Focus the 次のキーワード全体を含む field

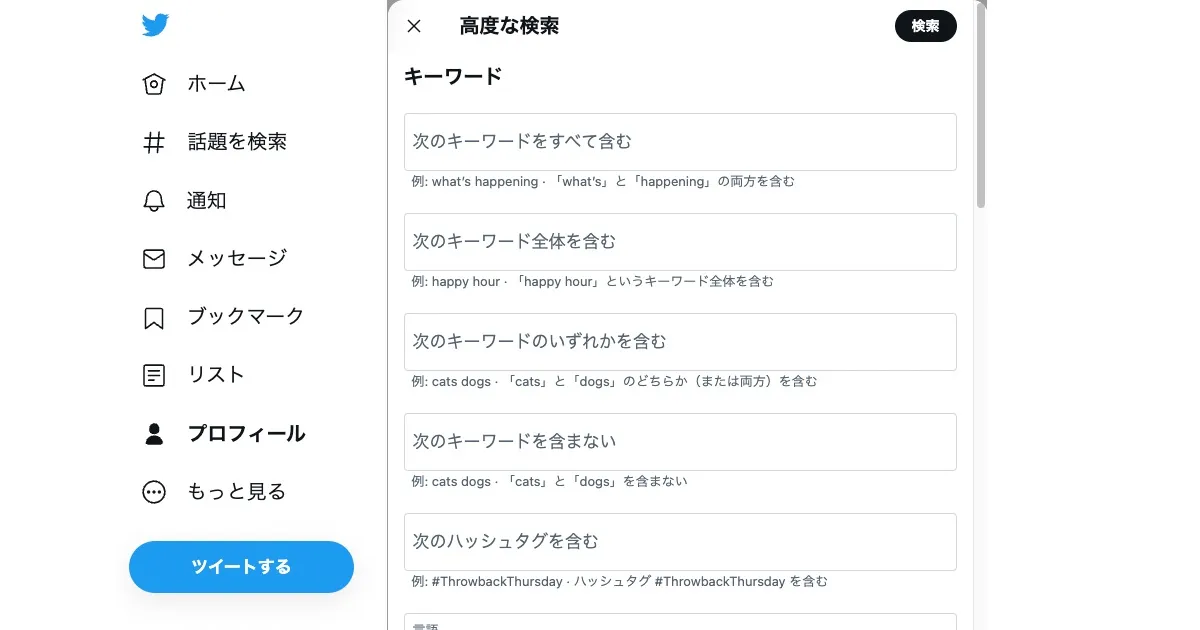680,242
